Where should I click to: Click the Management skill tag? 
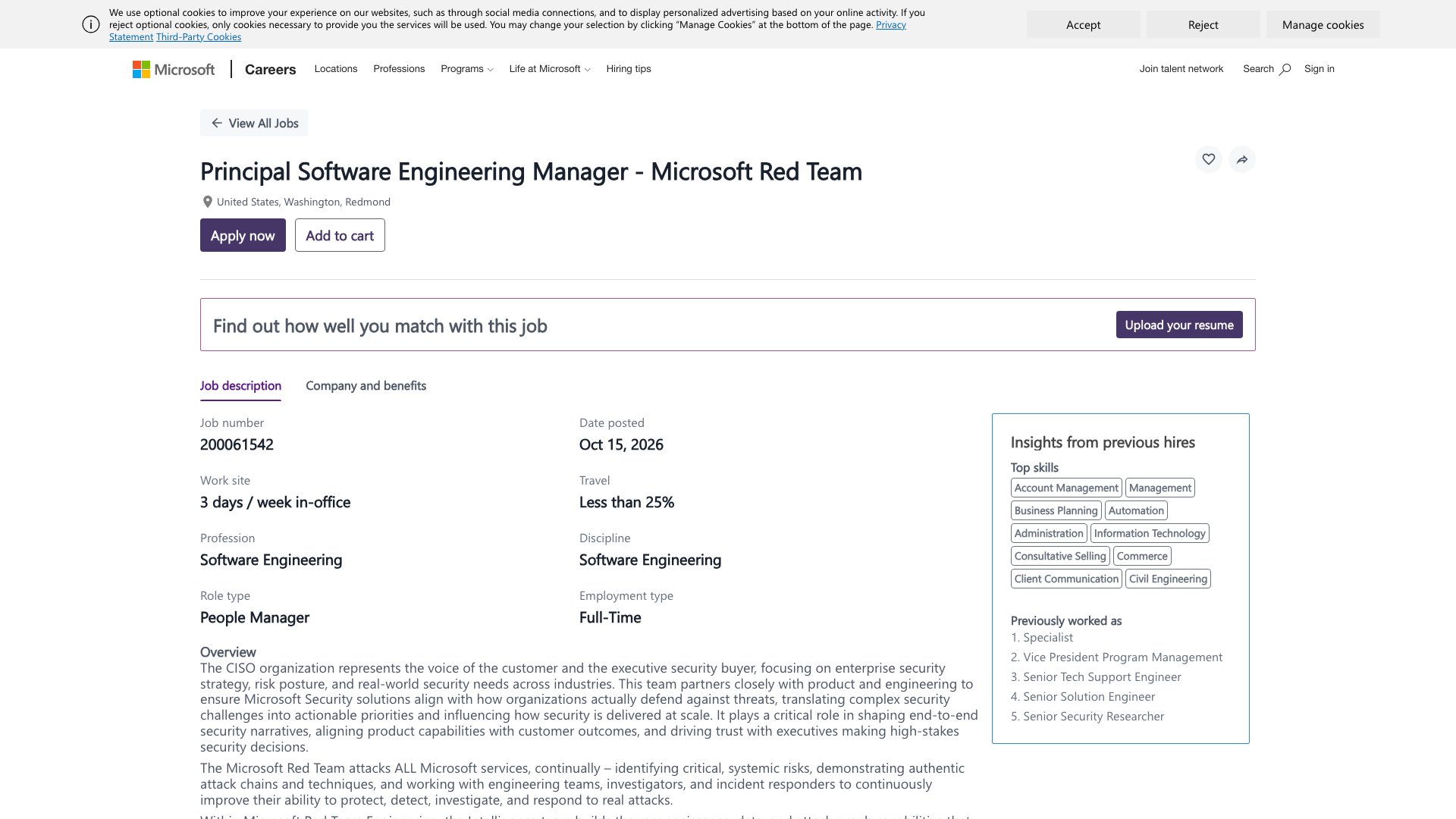[1160, 488]
